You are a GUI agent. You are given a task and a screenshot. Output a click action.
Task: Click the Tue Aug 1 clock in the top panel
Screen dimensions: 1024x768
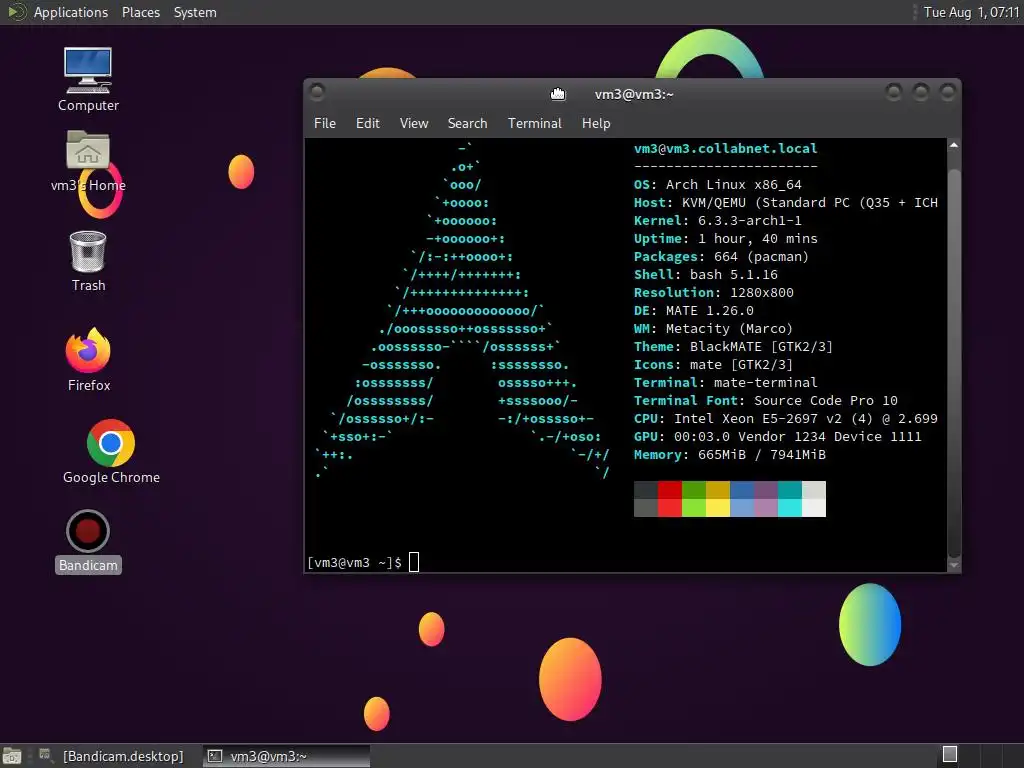pos(971,12)
